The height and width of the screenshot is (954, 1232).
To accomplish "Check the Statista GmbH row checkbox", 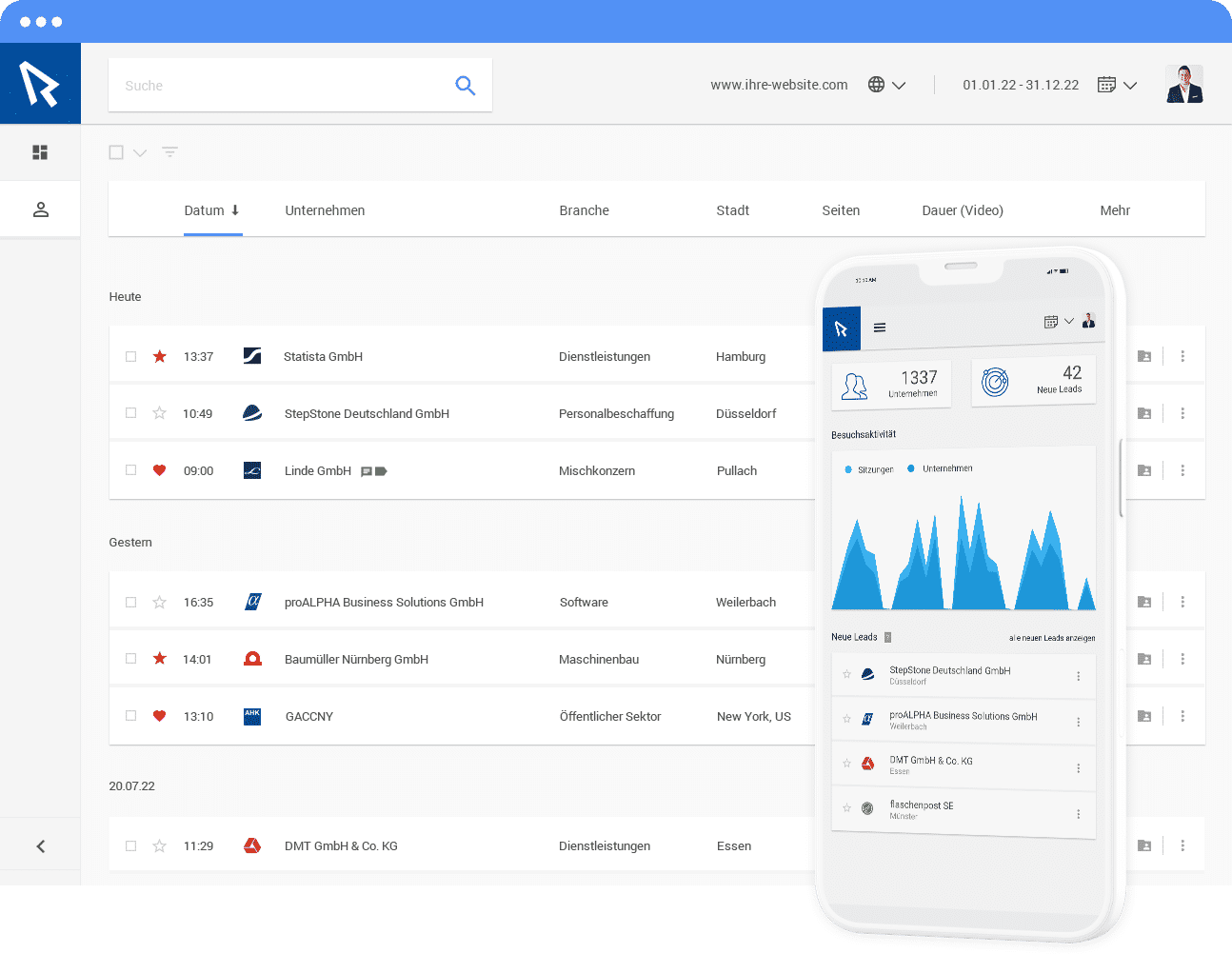I will click(131, 356).
